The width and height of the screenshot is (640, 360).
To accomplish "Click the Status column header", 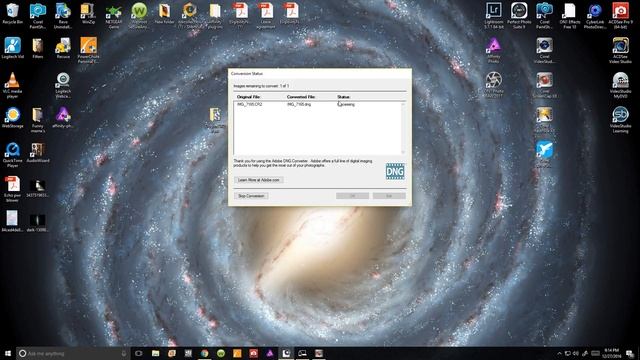I will [343, 97].
